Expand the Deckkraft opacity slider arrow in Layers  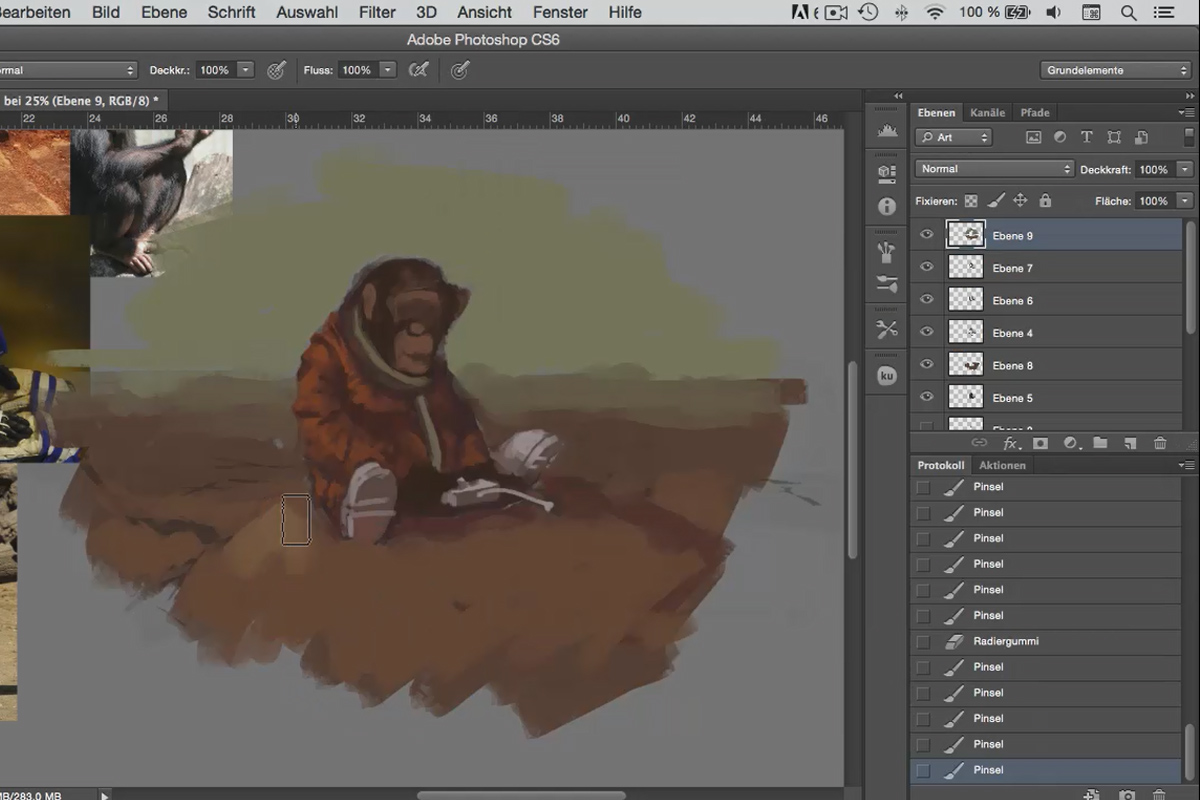[x=1185, y=170]
